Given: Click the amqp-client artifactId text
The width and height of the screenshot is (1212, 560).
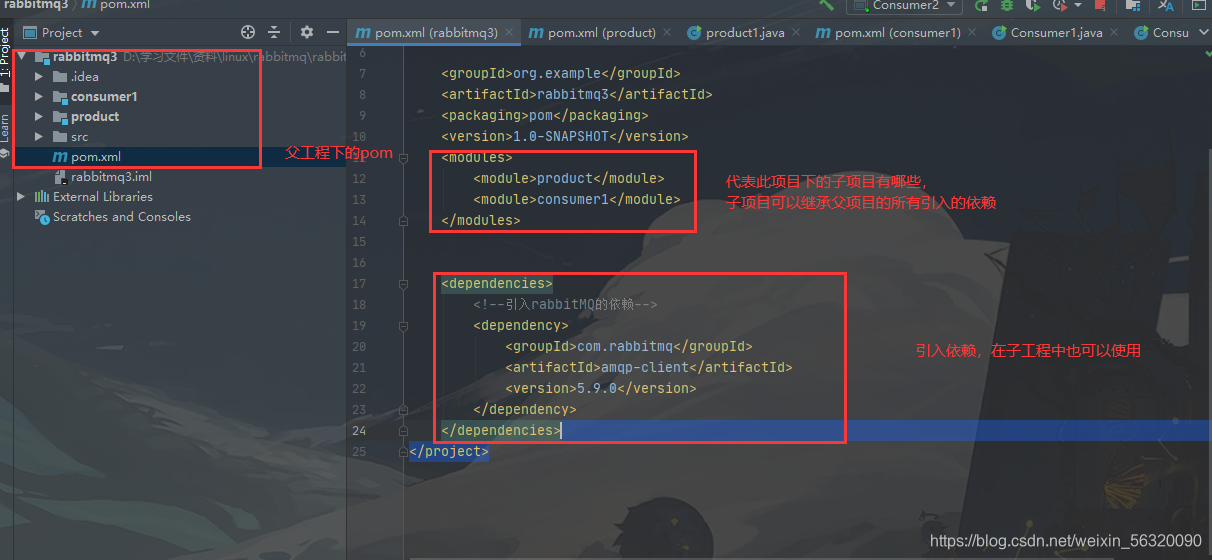Looking at the screenshot, I should click(633, 367).
